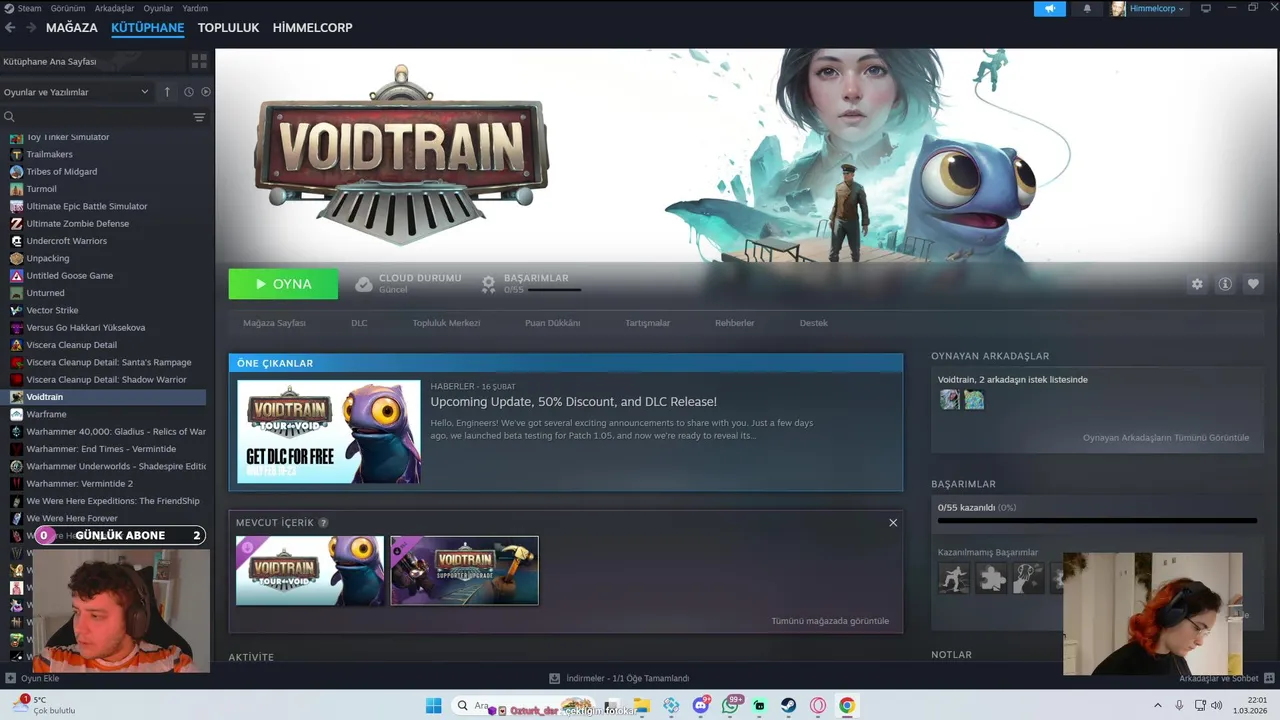The image size is (1280, 720).
Task: Toggle the ready-to-play filter icon
Action: pyautogui.click(x=206, y=92)
